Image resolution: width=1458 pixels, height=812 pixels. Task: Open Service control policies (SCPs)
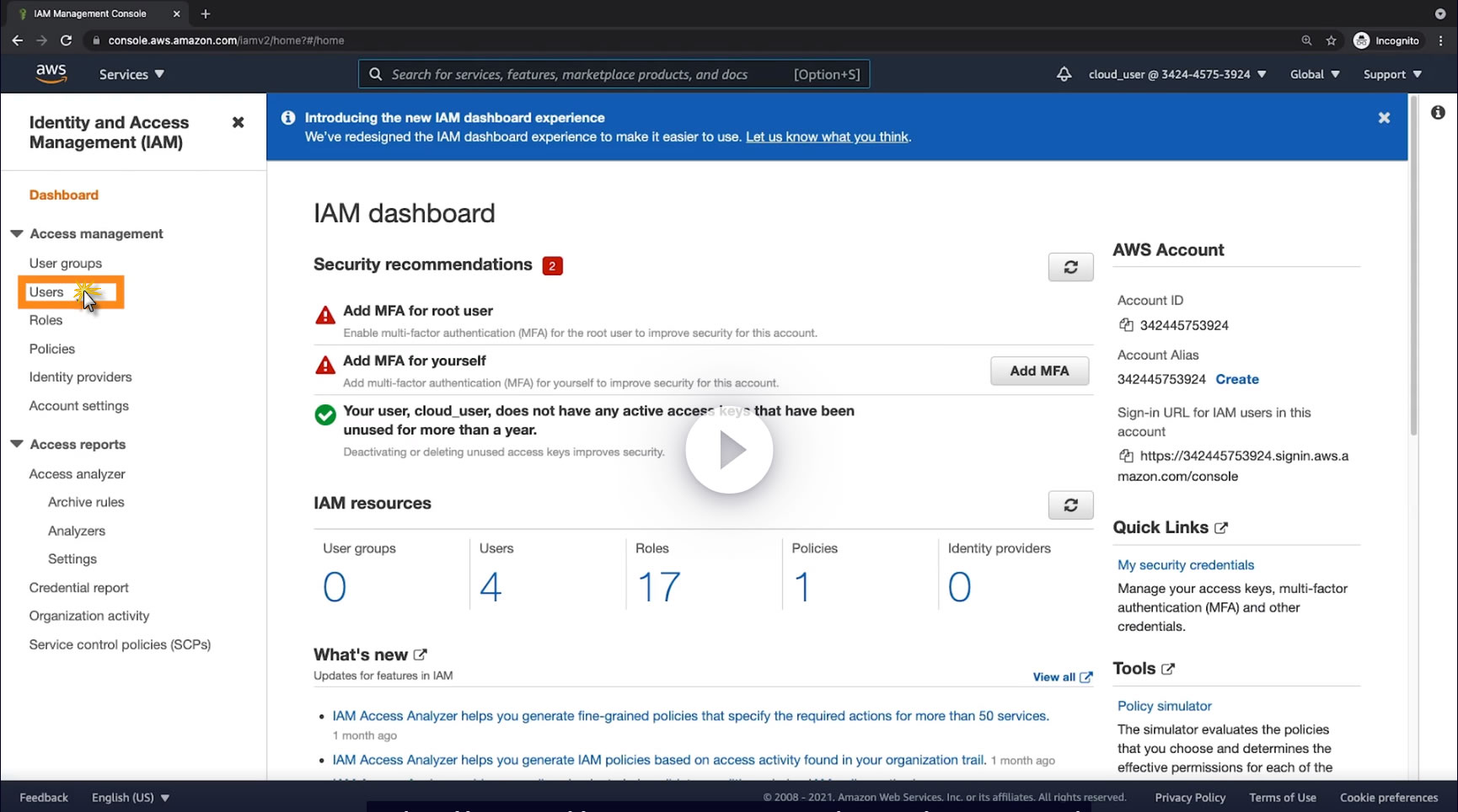click(x=121, y=644)
